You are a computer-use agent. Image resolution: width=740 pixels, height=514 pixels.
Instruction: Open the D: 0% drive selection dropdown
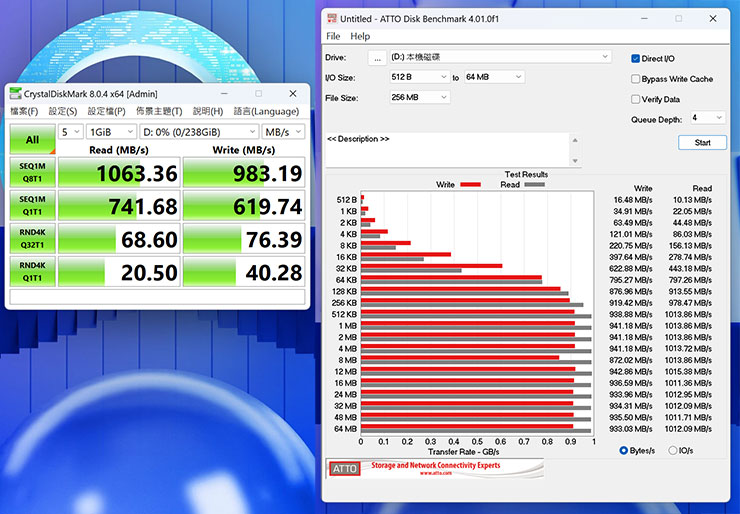(x=199, y=132)
